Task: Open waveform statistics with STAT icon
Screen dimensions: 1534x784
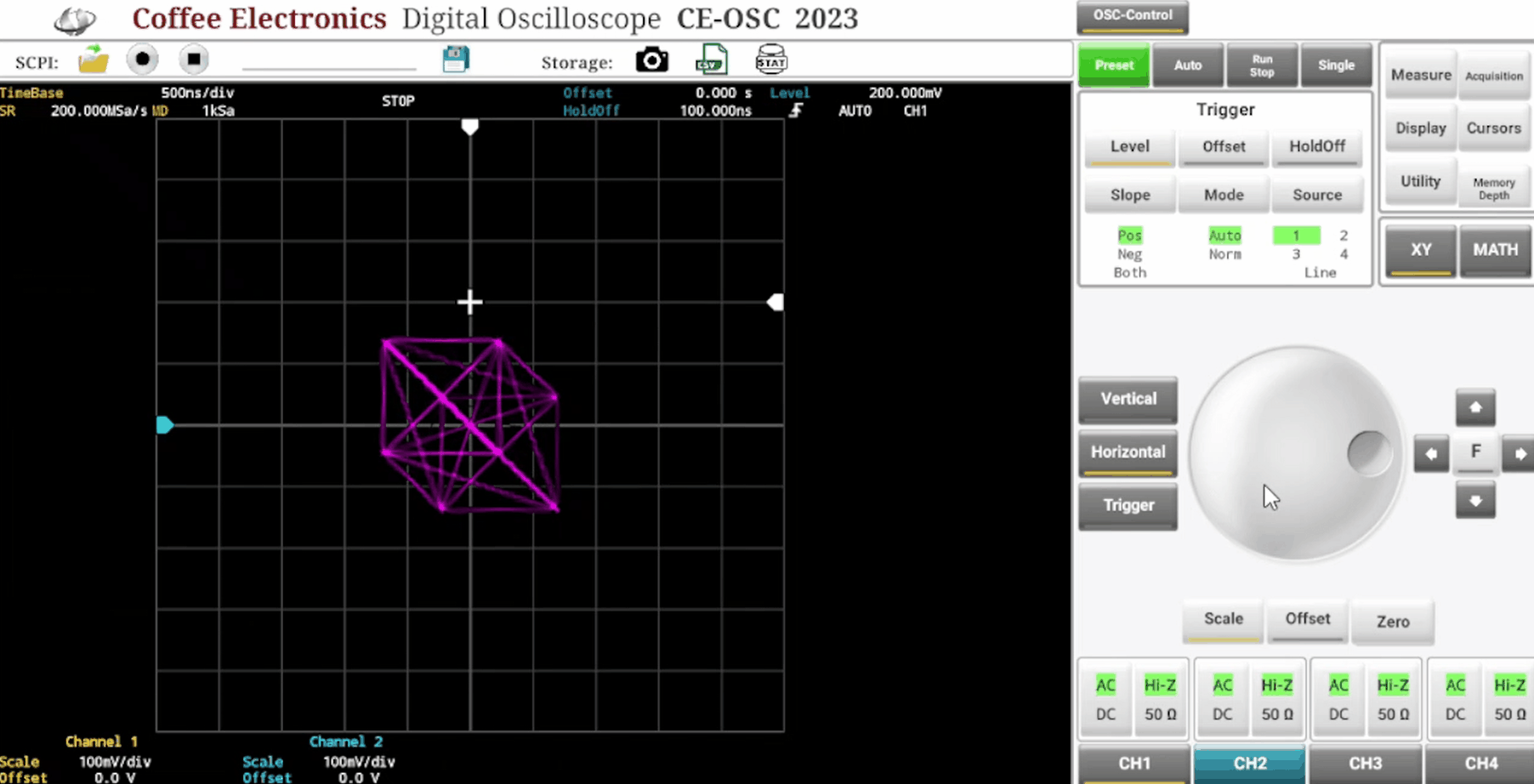Action: (x=770, y=59)
